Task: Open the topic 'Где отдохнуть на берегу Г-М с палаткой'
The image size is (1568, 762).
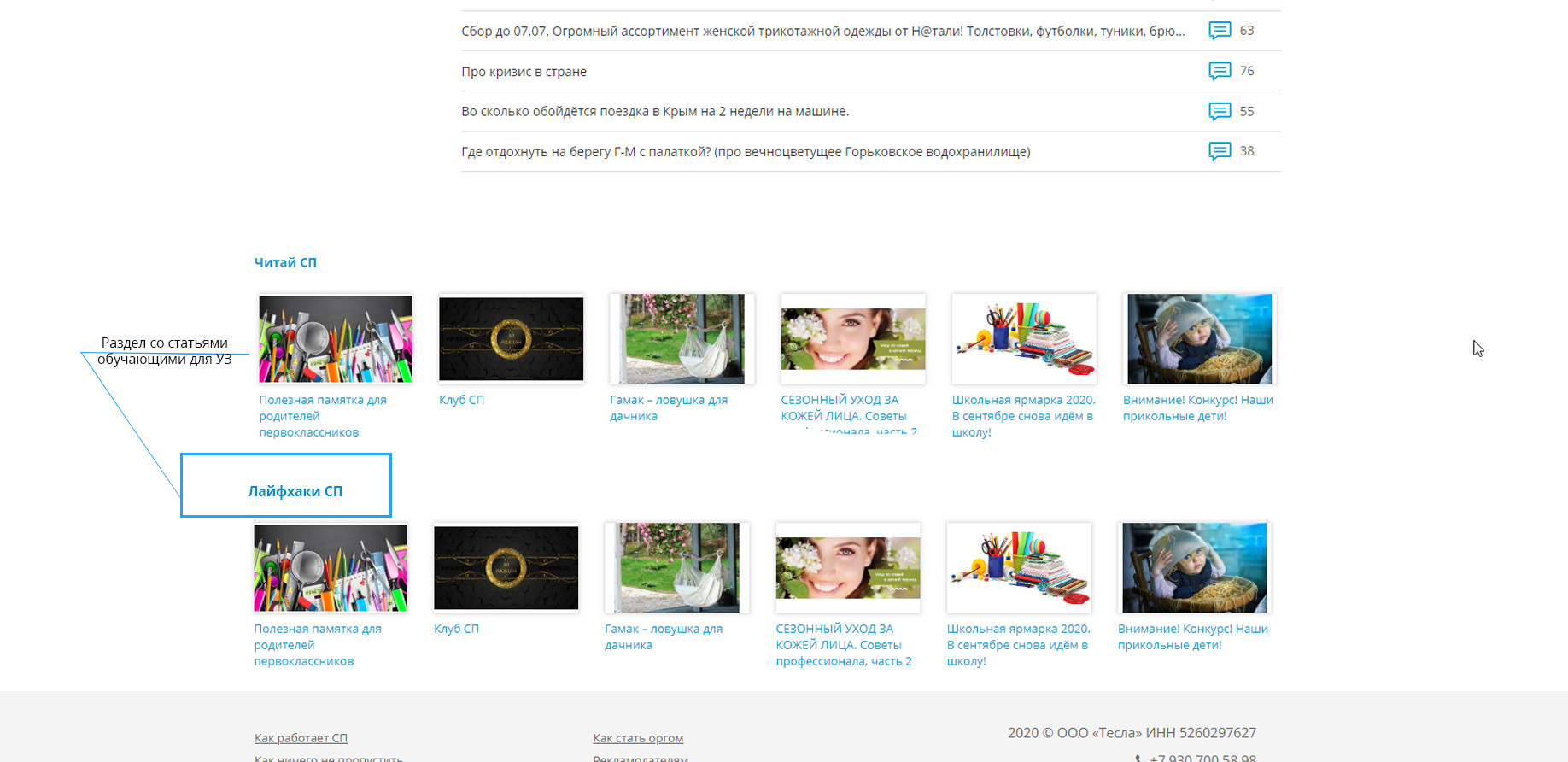Action: click(x=746, y=152)
